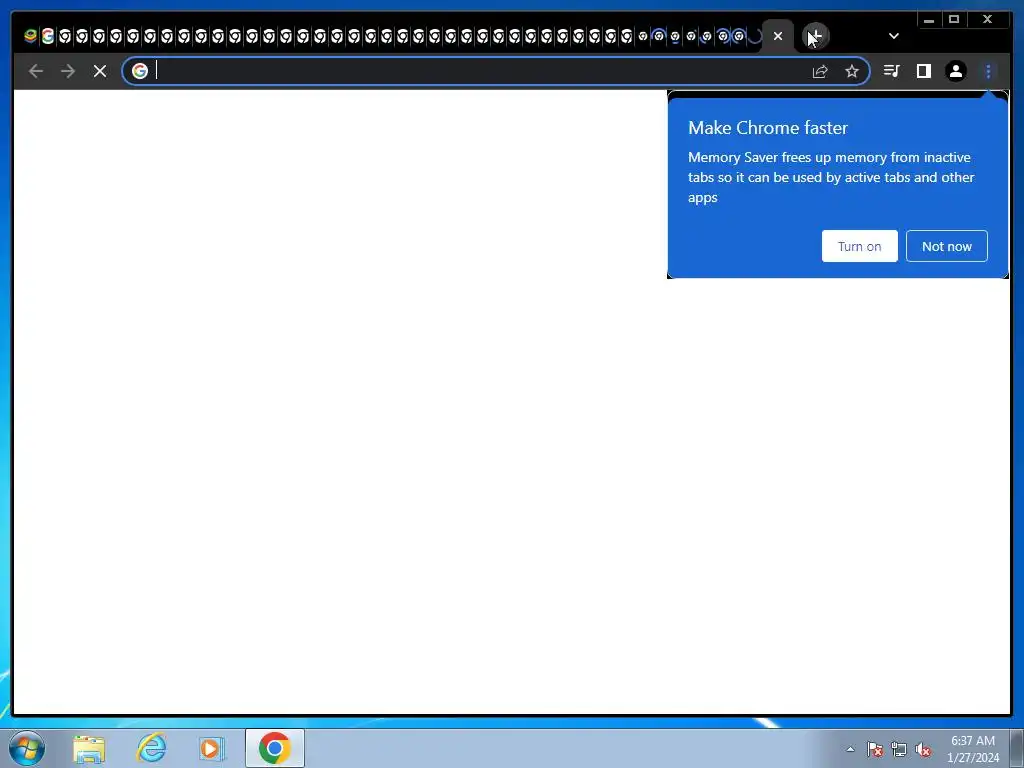The height and width of the screenshot is (768, 1024).
Task: Click the muted volume tray icon
Action: [923, 749]
